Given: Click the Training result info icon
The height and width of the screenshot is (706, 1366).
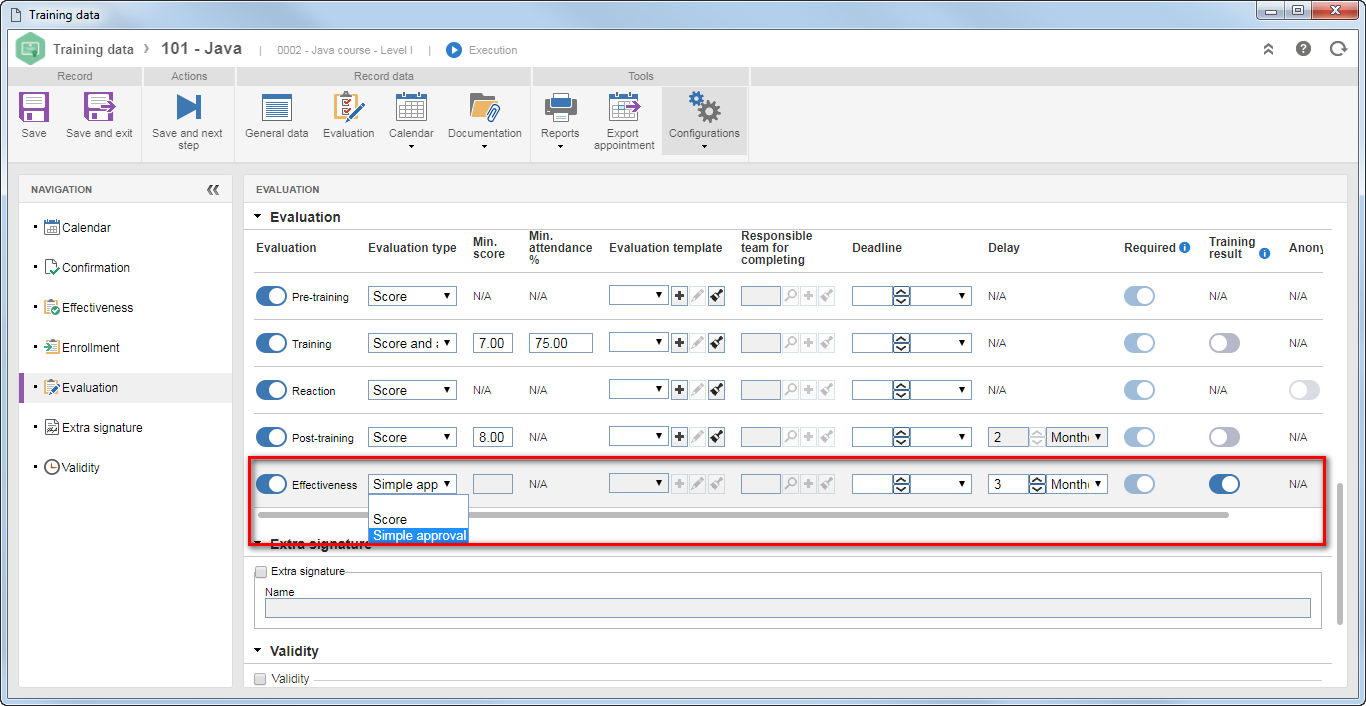Looking at the screenshot, I should (x=1264, y=253).
